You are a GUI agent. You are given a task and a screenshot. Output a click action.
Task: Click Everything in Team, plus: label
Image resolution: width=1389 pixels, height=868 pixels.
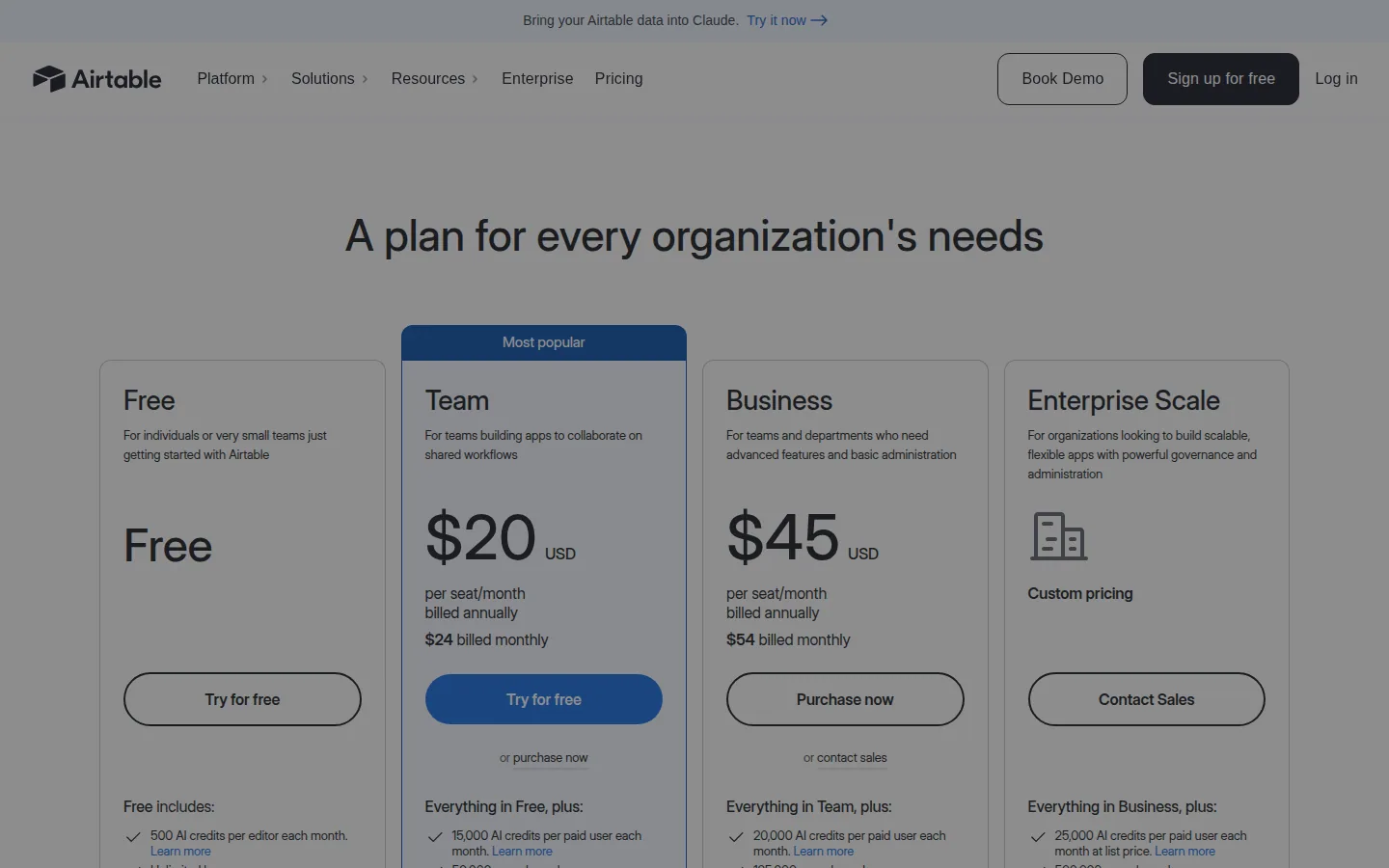[809, 806]
